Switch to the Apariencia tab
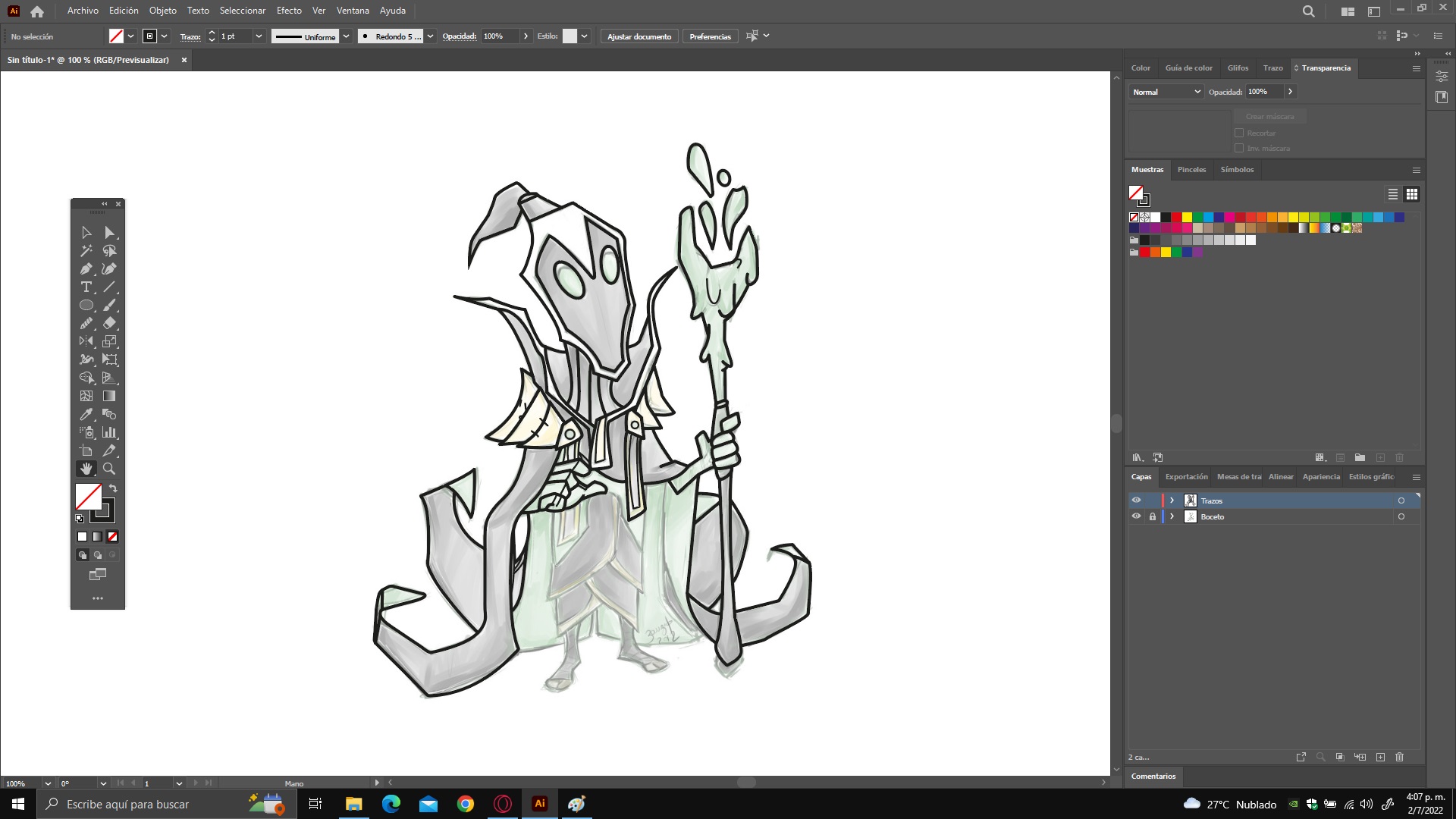 (1321, 477)
